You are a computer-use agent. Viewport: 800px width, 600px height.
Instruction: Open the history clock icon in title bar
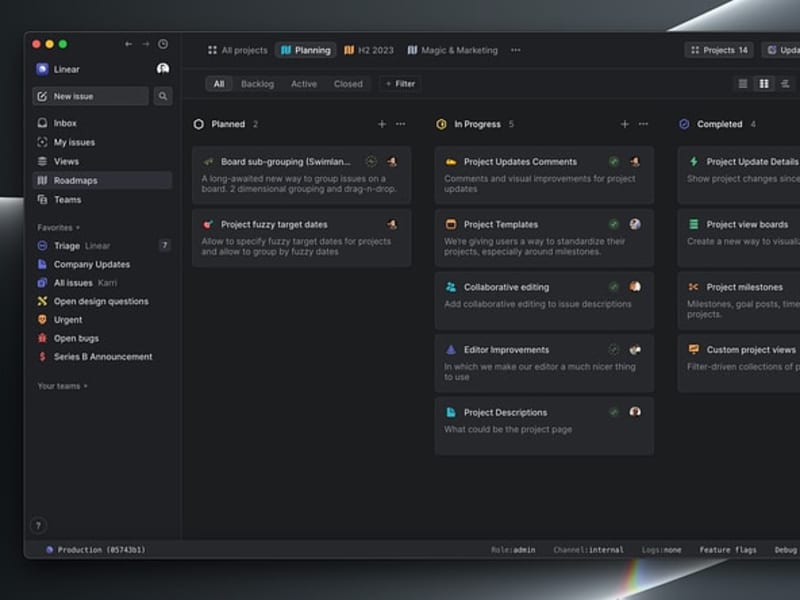pos(163,44)
